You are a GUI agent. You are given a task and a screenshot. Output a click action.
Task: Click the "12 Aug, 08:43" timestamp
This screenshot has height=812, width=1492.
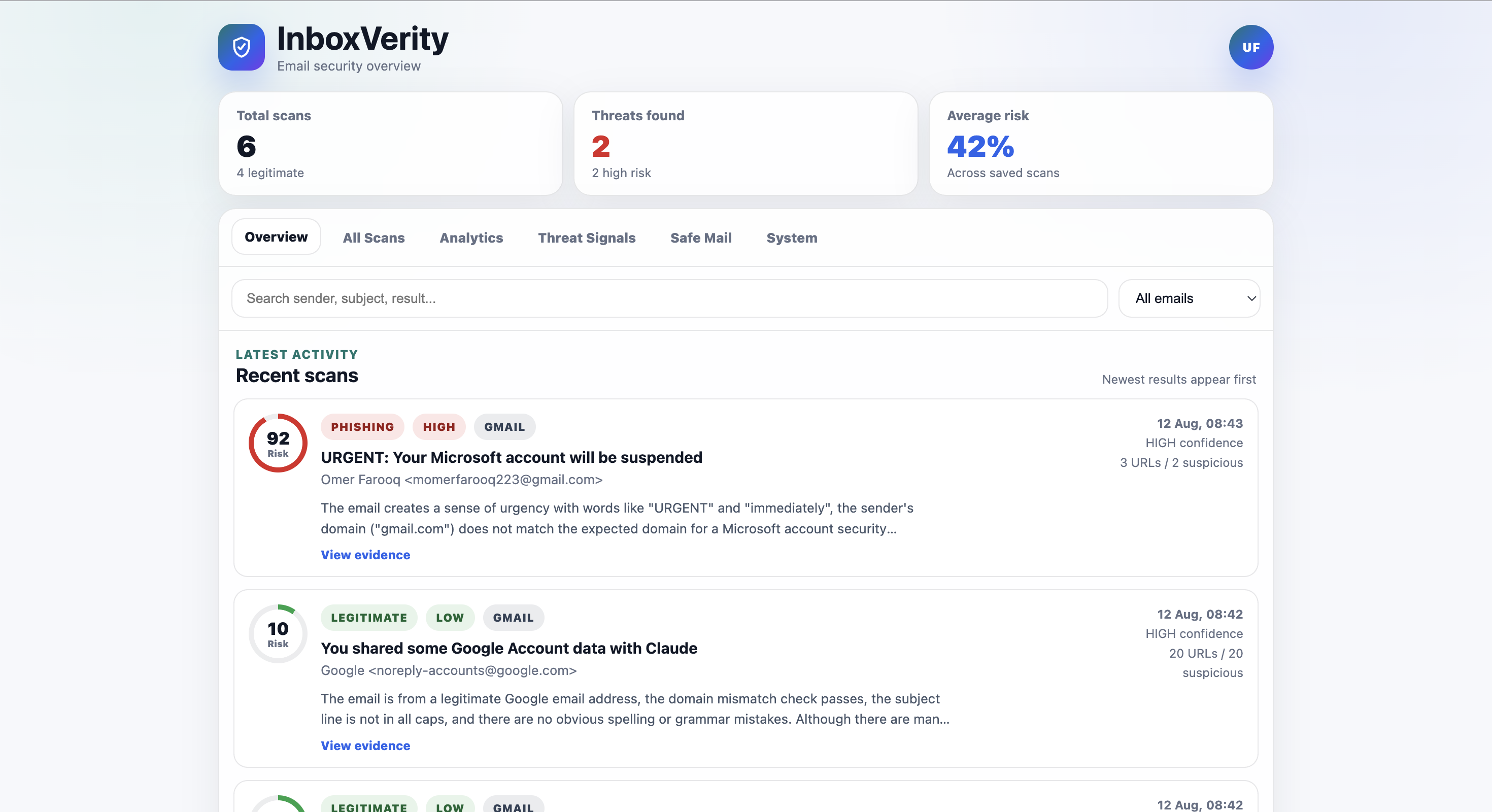pyautogui.click(x=1200, y=423)
